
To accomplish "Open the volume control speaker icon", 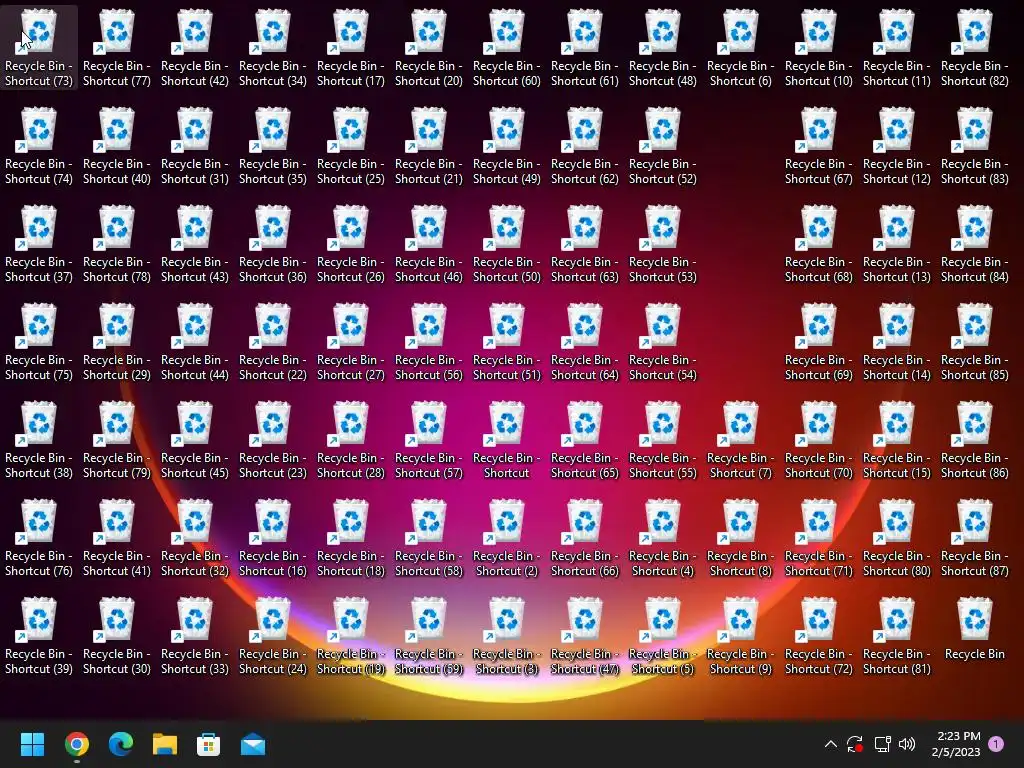I will click(x=906, y=744).
